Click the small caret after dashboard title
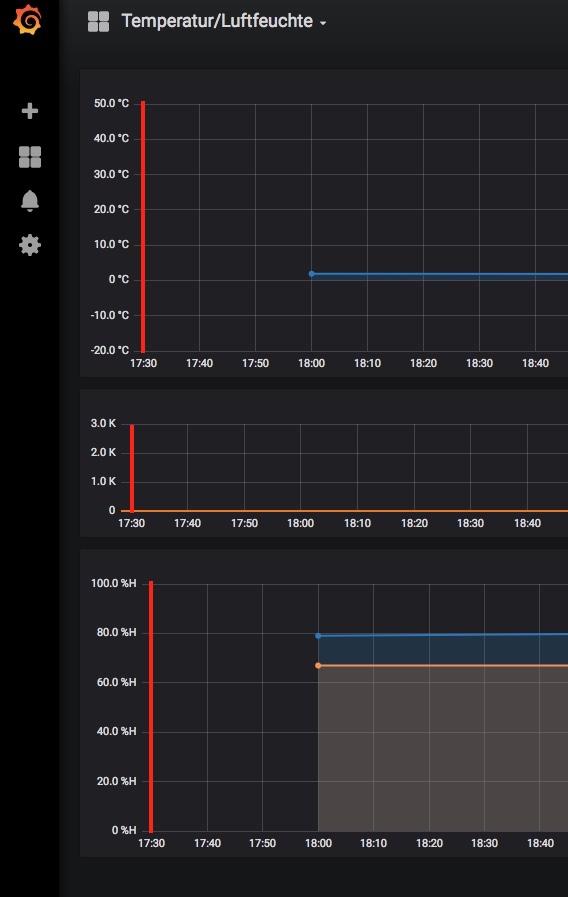This screenshot has width=568, height=897. click(323, 23)
